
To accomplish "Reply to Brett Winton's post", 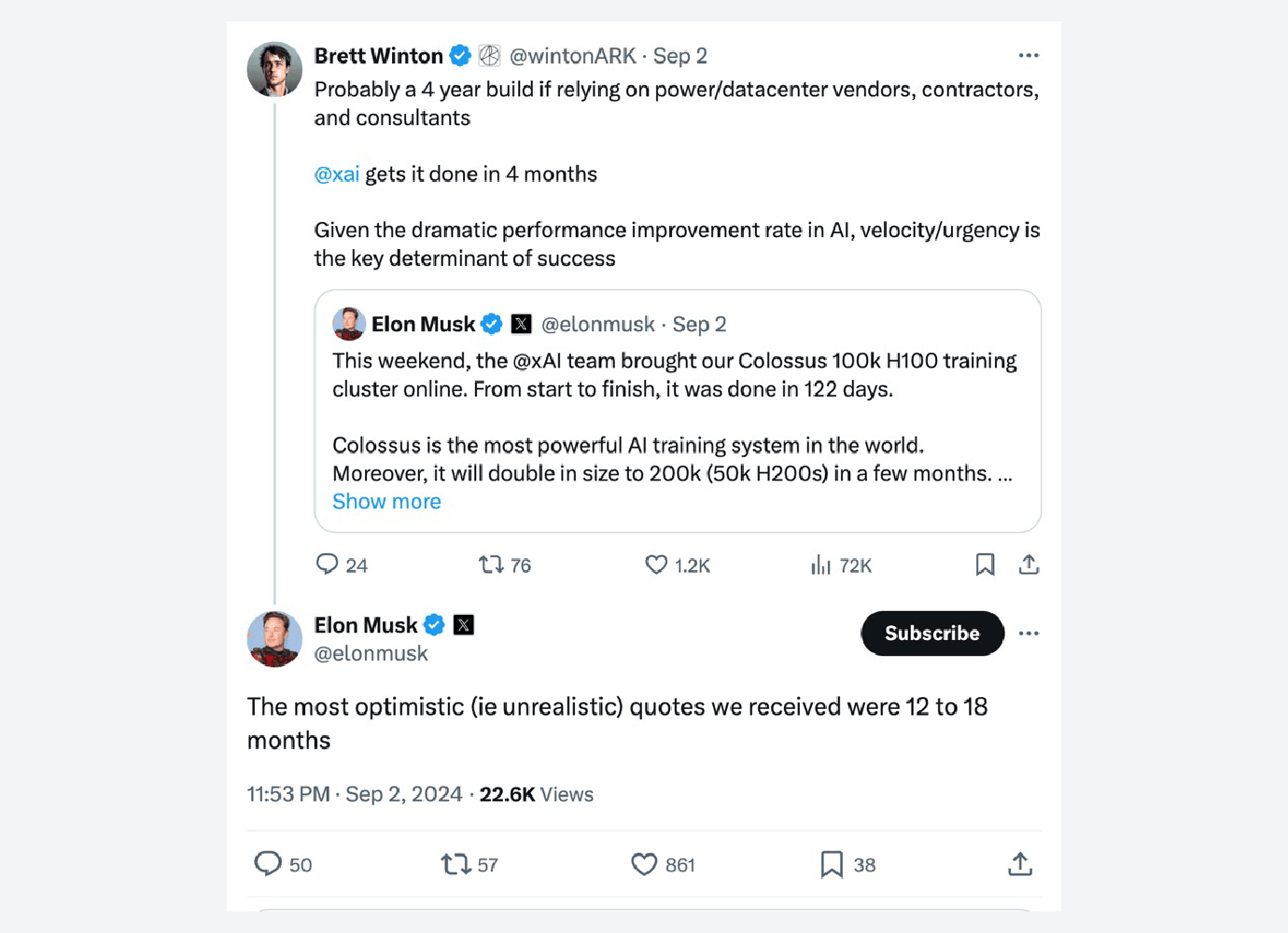I will pos(328,564).
